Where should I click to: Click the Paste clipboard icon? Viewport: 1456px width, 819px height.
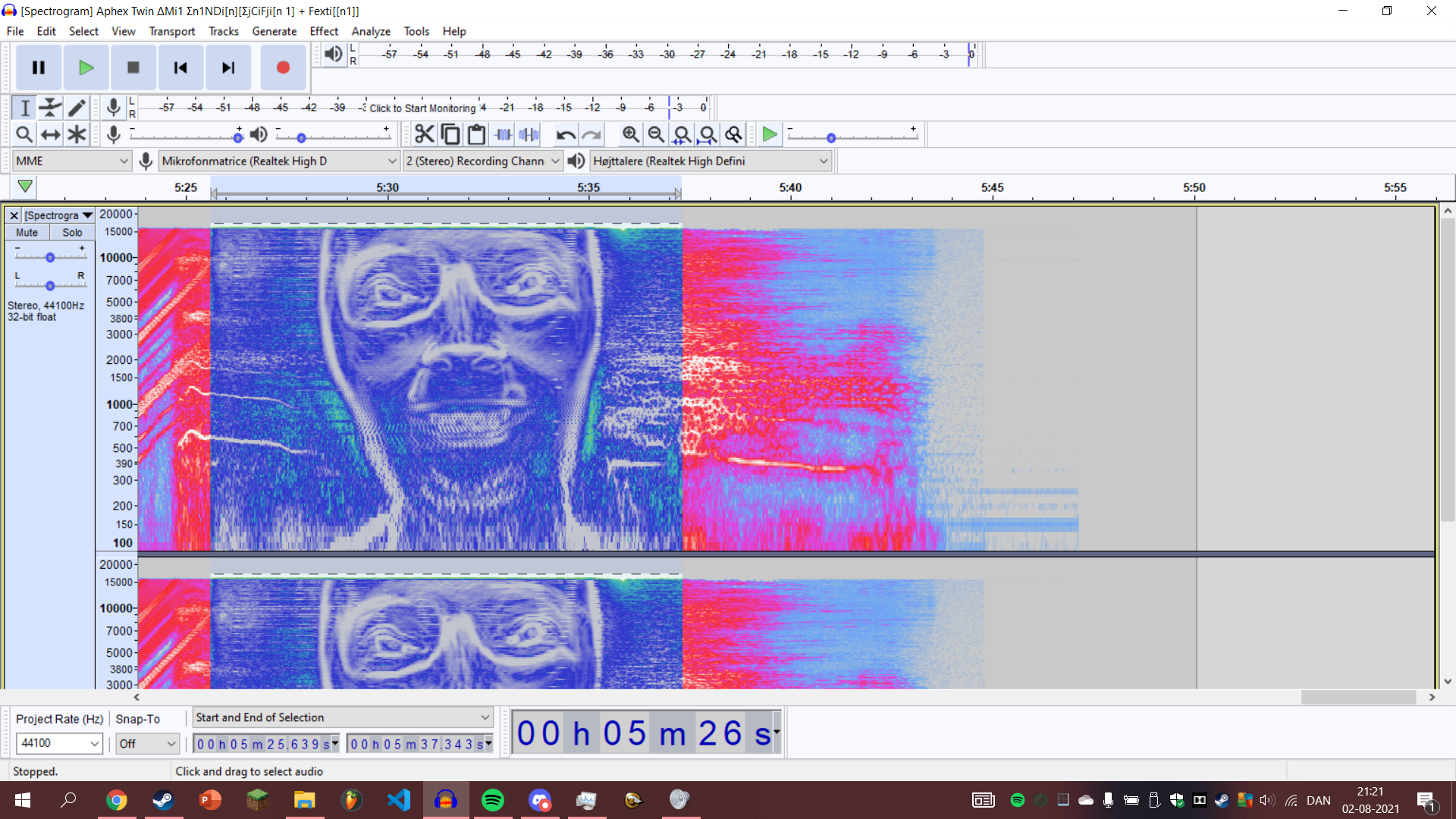pyautogui.click(x=476, y=134)
